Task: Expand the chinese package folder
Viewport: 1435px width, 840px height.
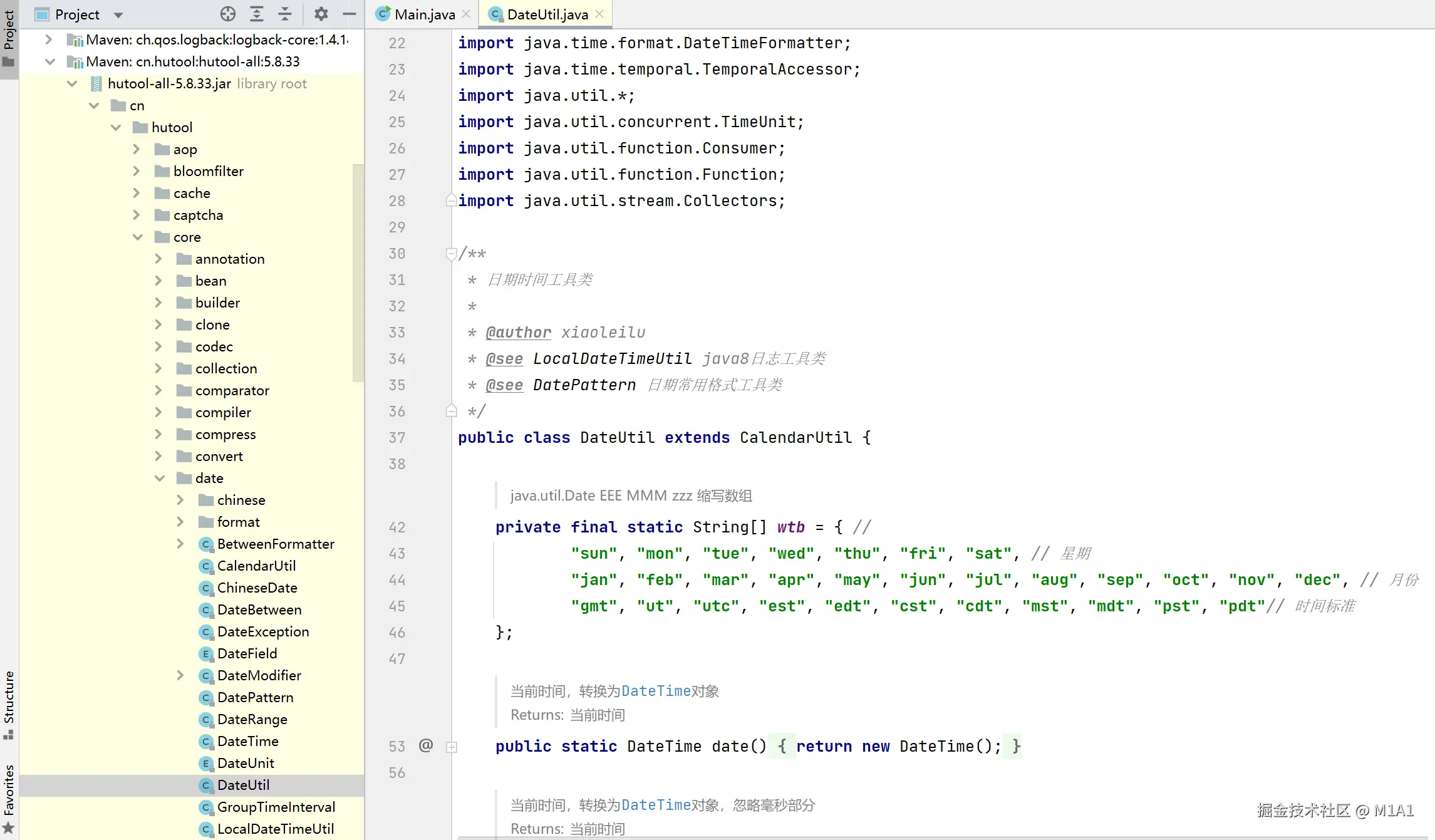Action: tap(180, 500)
